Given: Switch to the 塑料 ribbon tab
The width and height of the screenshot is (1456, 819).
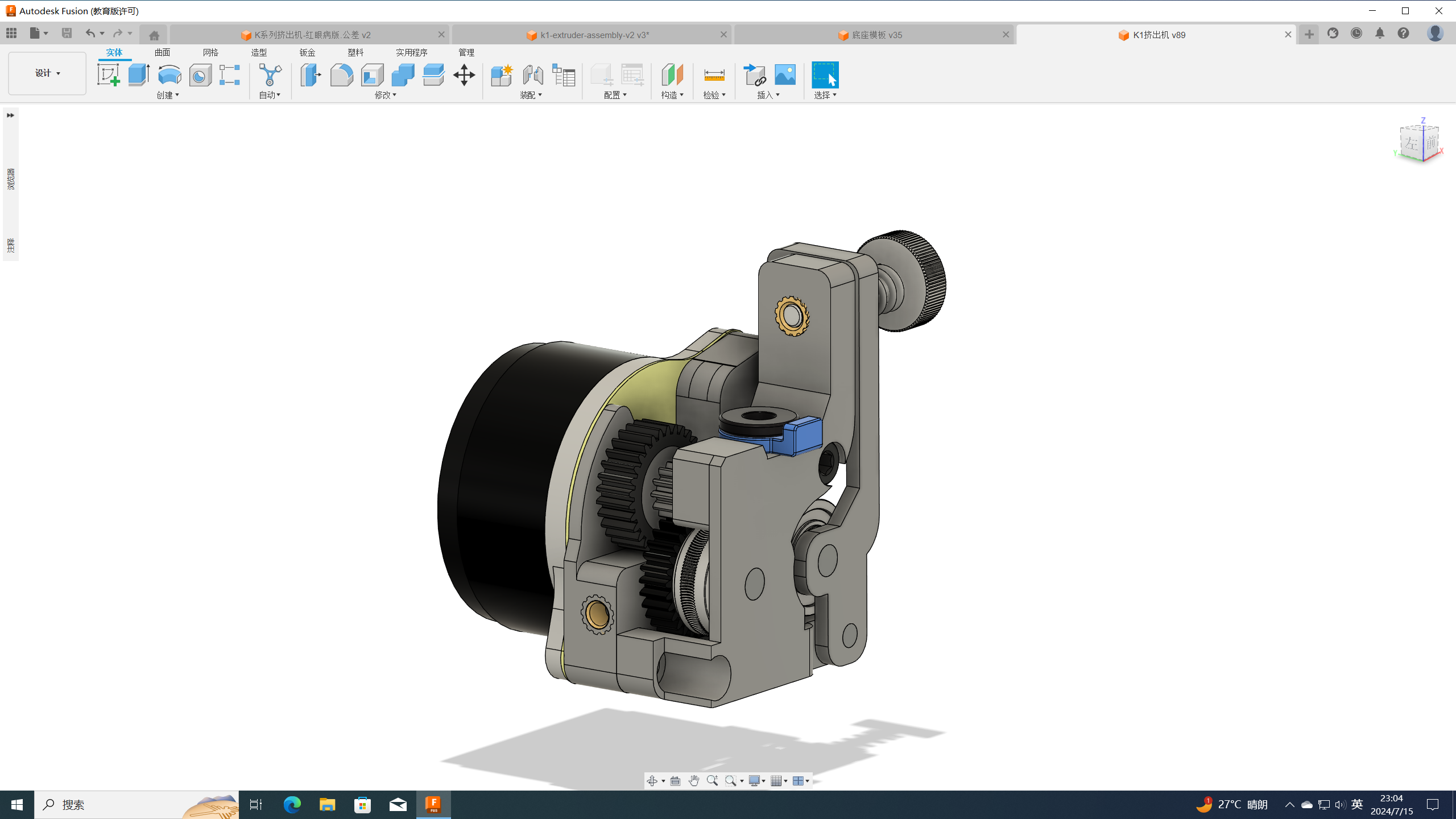Looking at the screenshot, I should tap(355, 52).
